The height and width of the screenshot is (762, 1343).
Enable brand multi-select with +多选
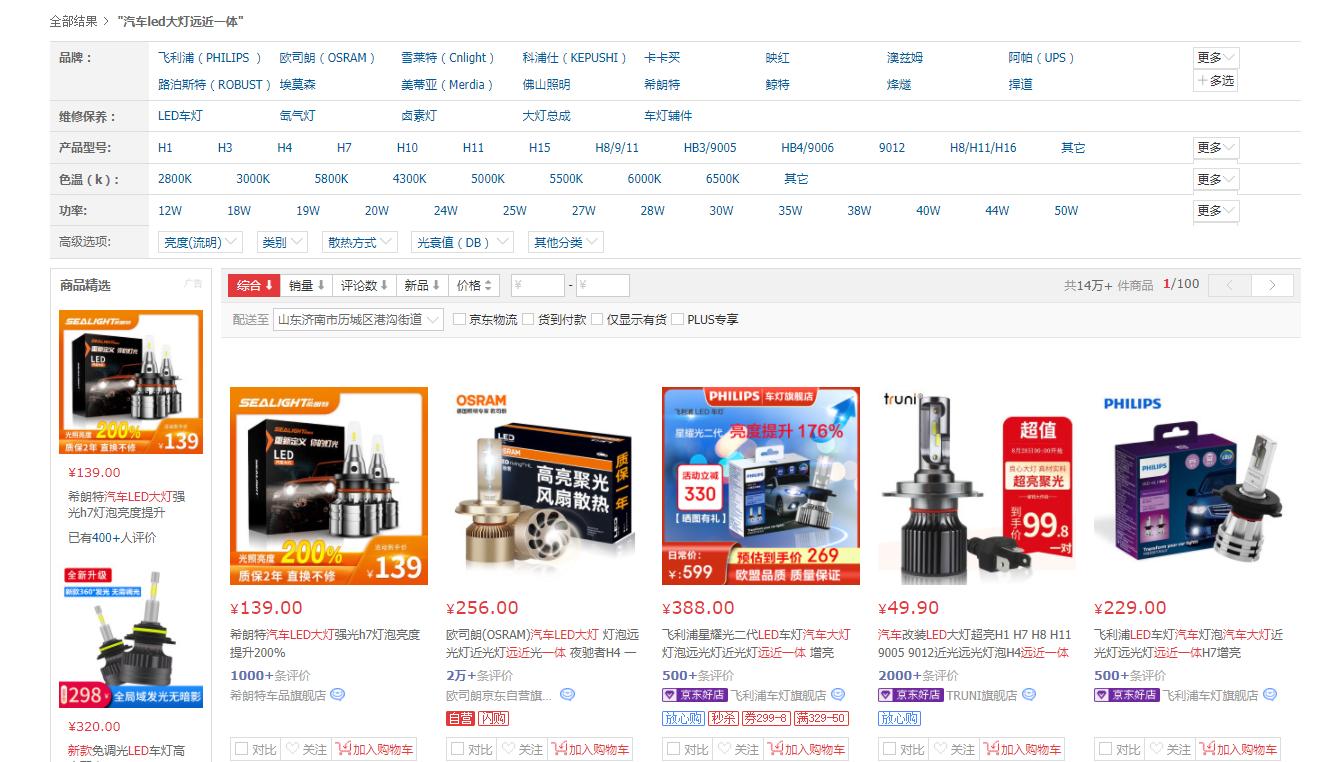[x=1216, y=81]
